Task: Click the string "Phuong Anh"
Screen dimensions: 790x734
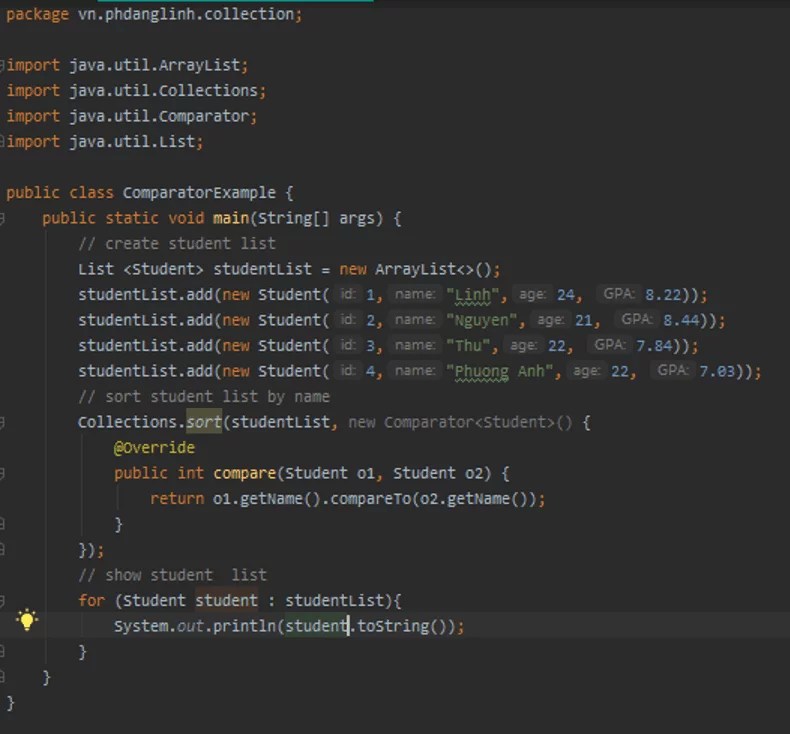Action: click(x=500, y=371)
